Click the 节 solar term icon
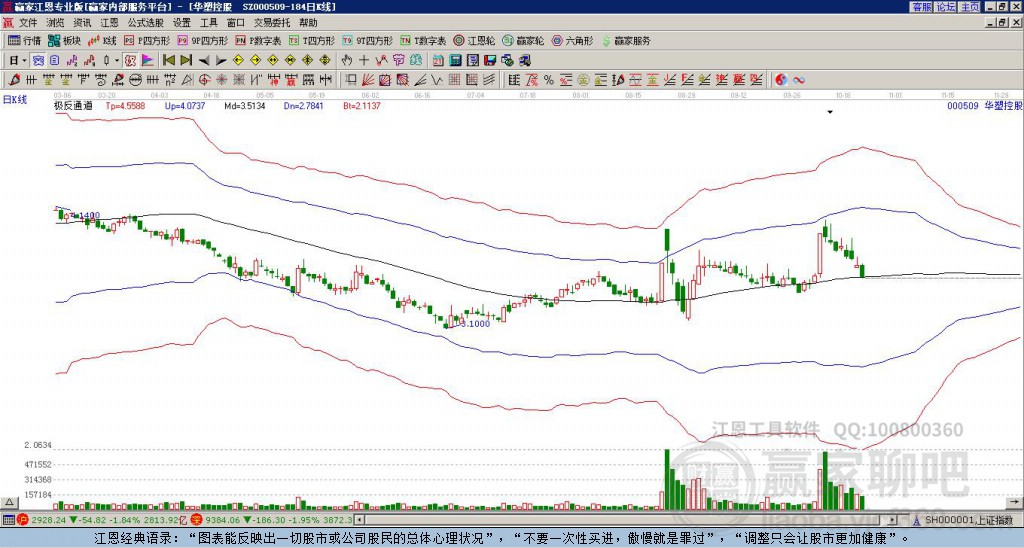Viewport: 1024px width, 548px height. pos(398,60)
